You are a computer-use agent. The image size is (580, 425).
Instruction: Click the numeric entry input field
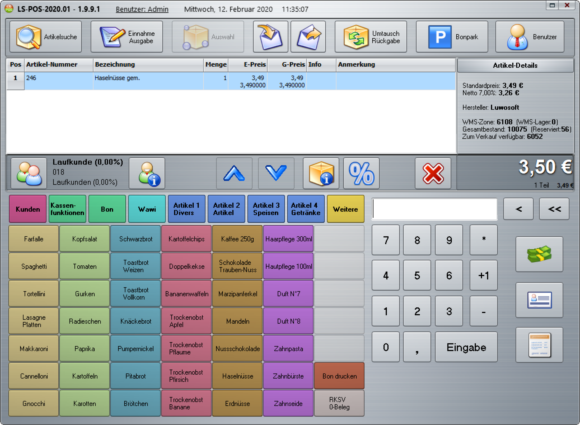tap(435, 209)
